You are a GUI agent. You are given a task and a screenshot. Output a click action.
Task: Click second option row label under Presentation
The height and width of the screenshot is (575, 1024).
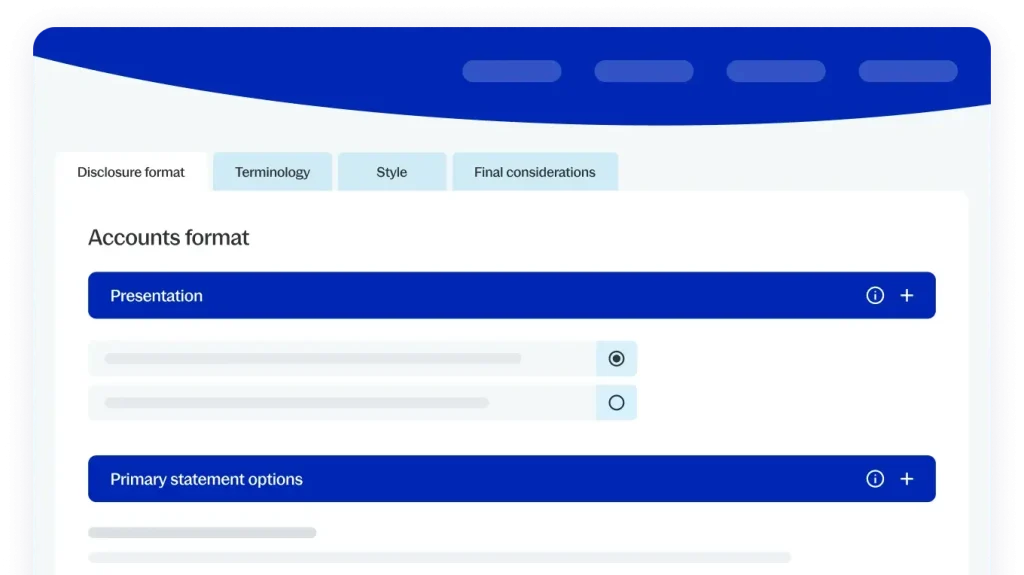point(296,403)
